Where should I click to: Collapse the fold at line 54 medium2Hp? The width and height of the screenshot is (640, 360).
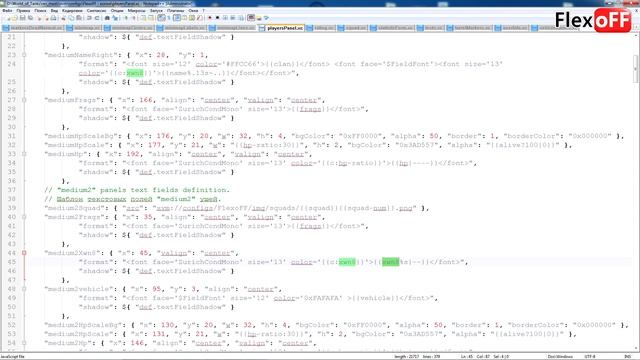point(24,343)
